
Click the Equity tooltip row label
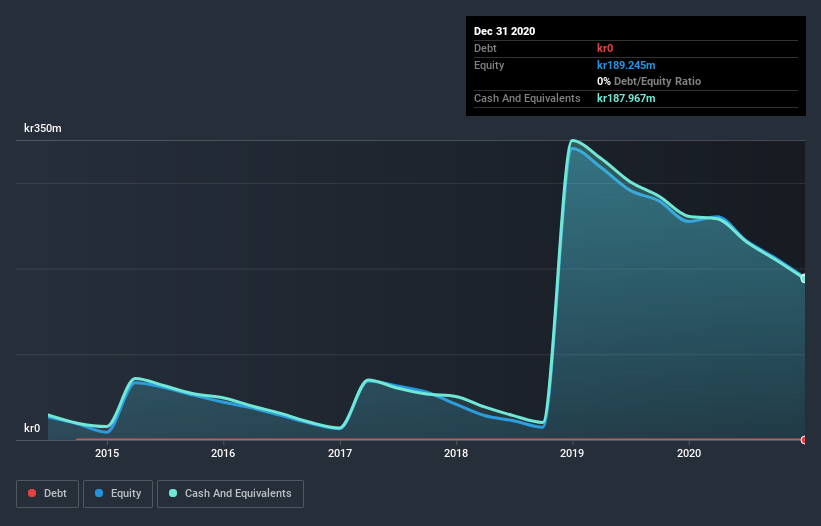tap(489, 65)
